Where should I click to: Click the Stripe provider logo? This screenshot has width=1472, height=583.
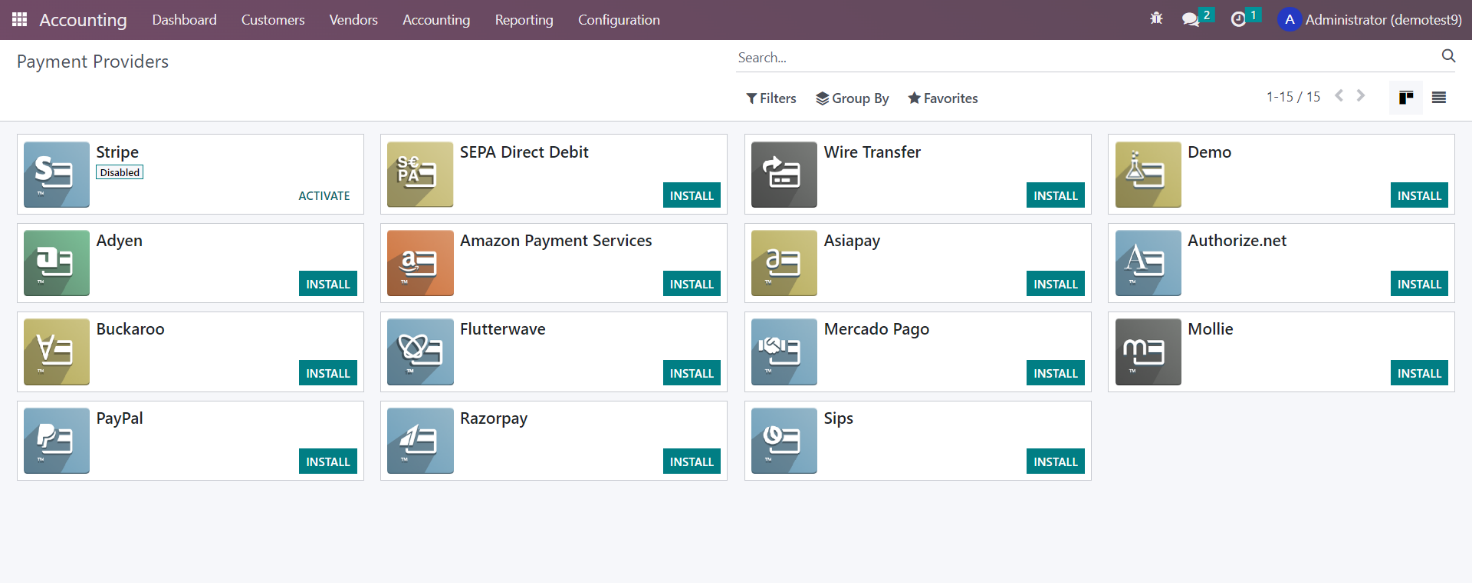click(x=57, y=175)
